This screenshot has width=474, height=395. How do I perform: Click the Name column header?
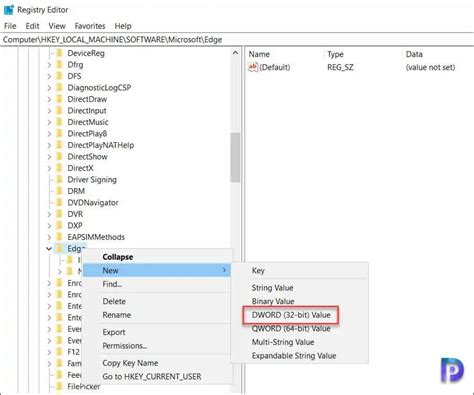point(259,54)
